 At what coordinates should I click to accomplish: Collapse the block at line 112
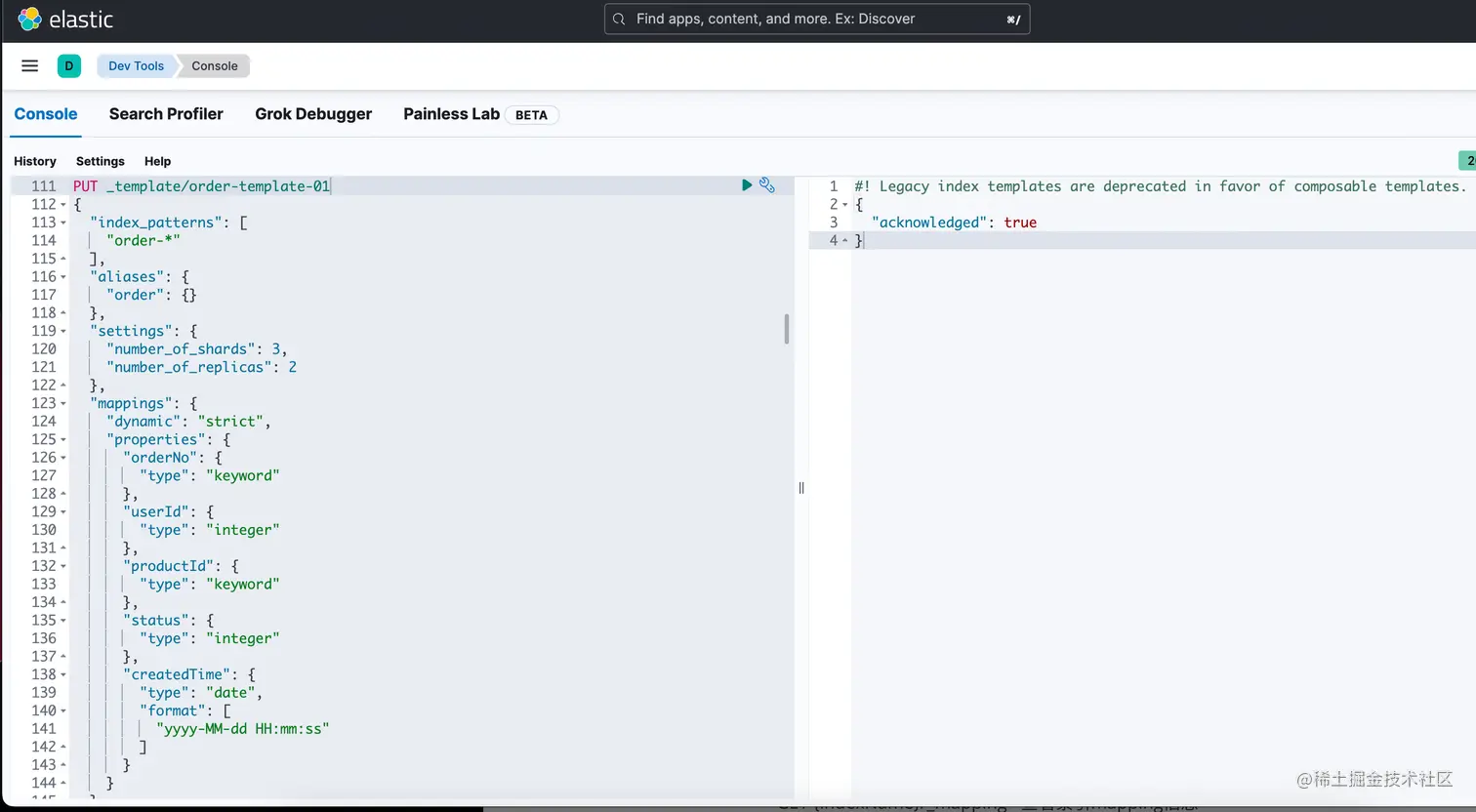63,205
